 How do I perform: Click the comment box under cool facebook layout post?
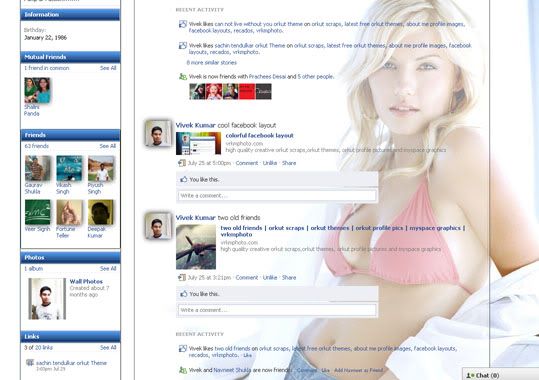(x=277, y=196)
